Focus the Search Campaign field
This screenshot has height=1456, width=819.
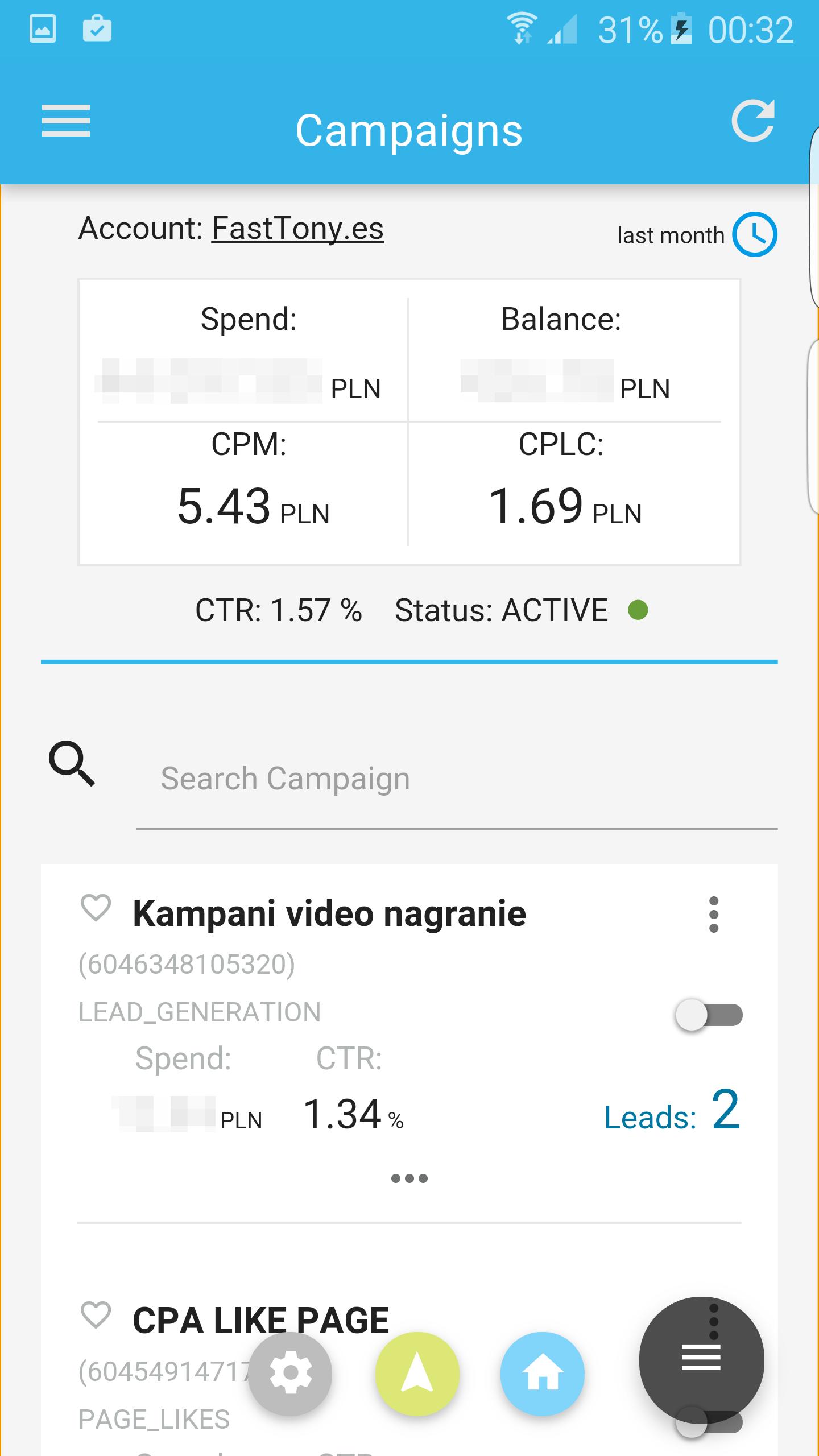coord(455,779)
